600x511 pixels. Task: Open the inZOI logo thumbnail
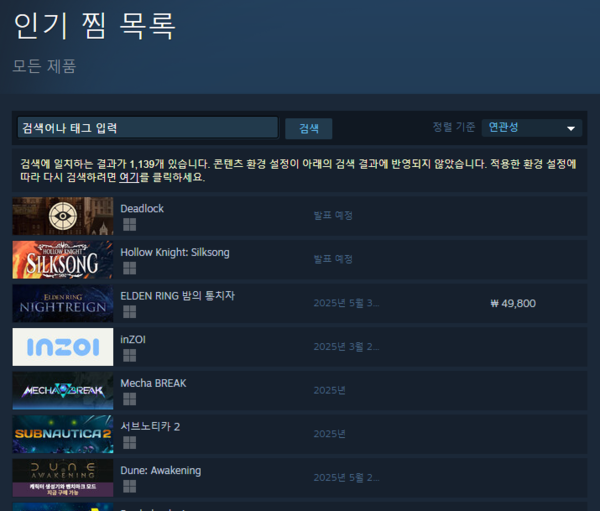63,347
